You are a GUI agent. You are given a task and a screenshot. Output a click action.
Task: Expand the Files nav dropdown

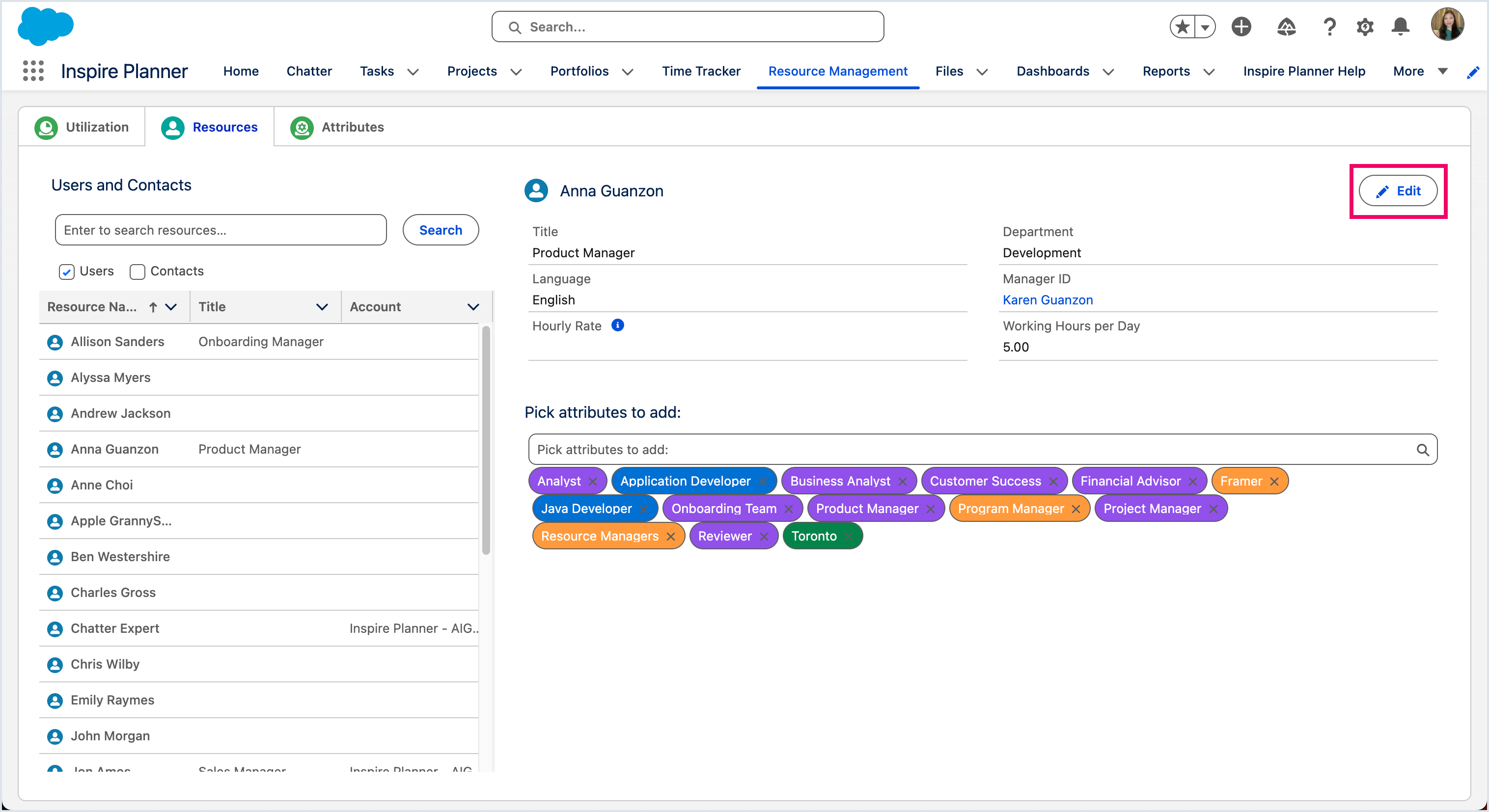(x=982, y=72)
